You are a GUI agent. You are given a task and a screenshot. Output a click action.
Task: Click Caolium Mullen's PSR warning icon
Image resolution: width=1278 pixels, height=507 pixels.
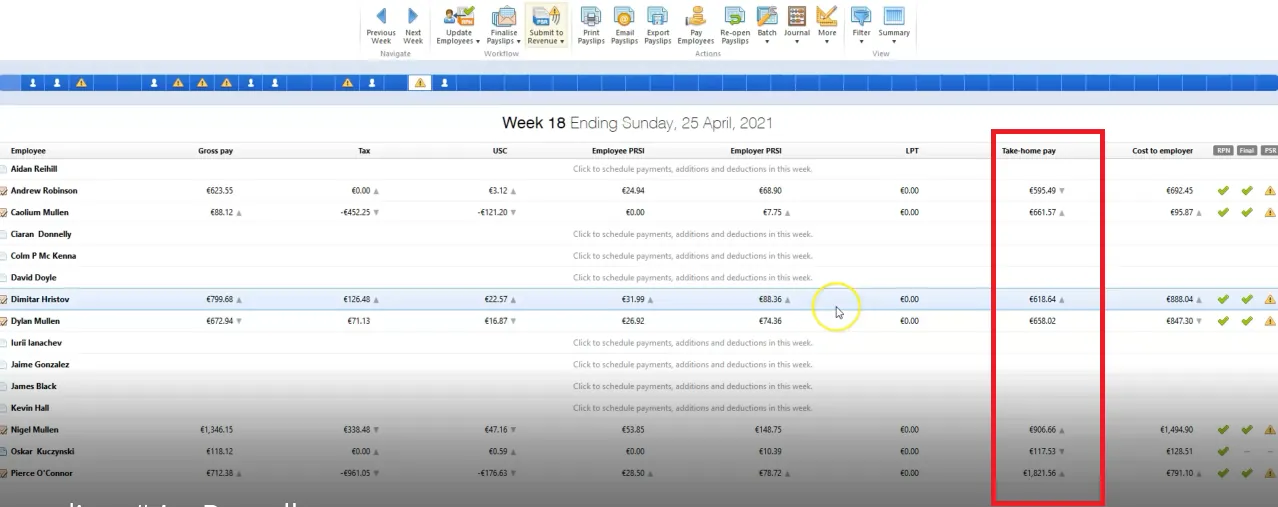click(1270, 212)
